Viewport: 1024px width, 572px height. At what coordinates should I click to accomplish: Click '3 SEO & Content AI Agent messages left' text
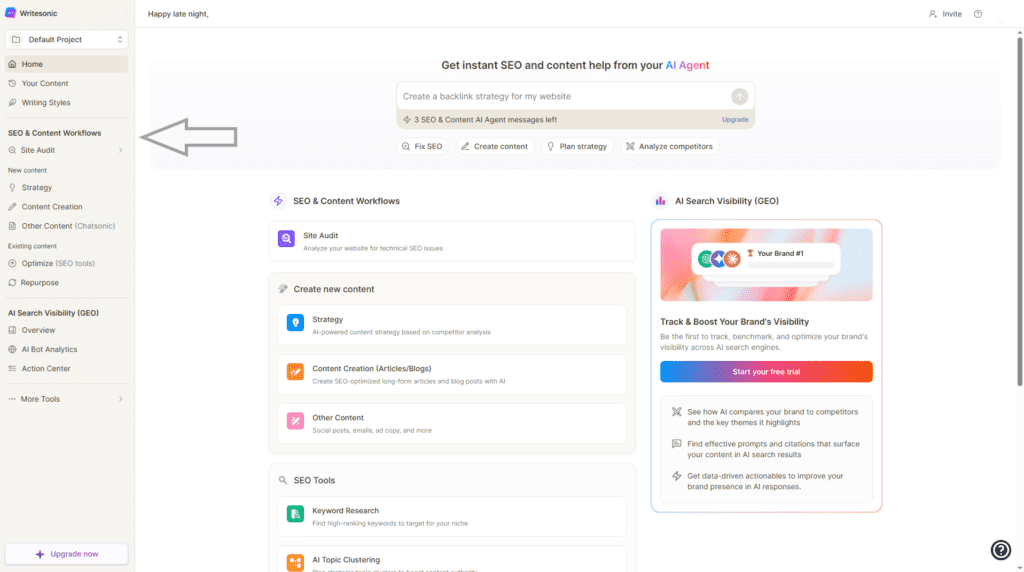click(485, 119)
